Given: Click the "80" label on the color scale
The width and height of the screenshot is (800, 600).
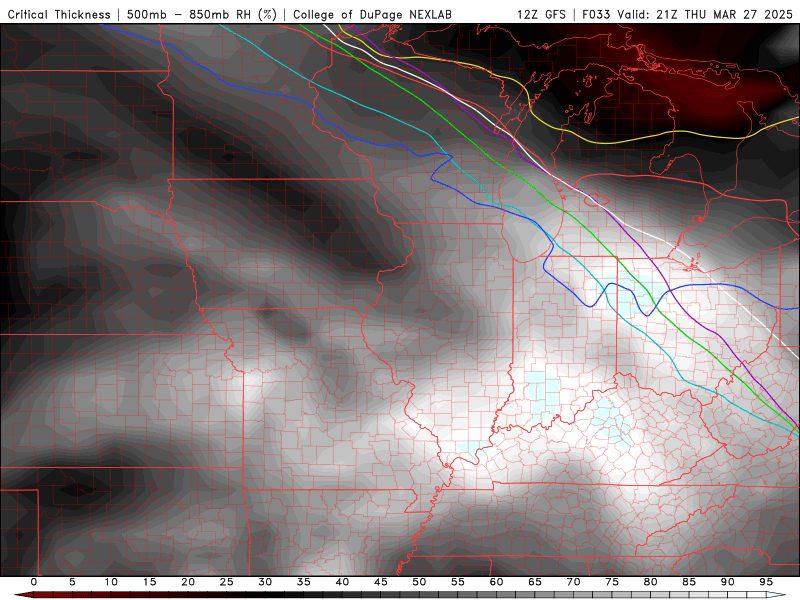Looking at the screenshot, I should (x=650, y=582).
